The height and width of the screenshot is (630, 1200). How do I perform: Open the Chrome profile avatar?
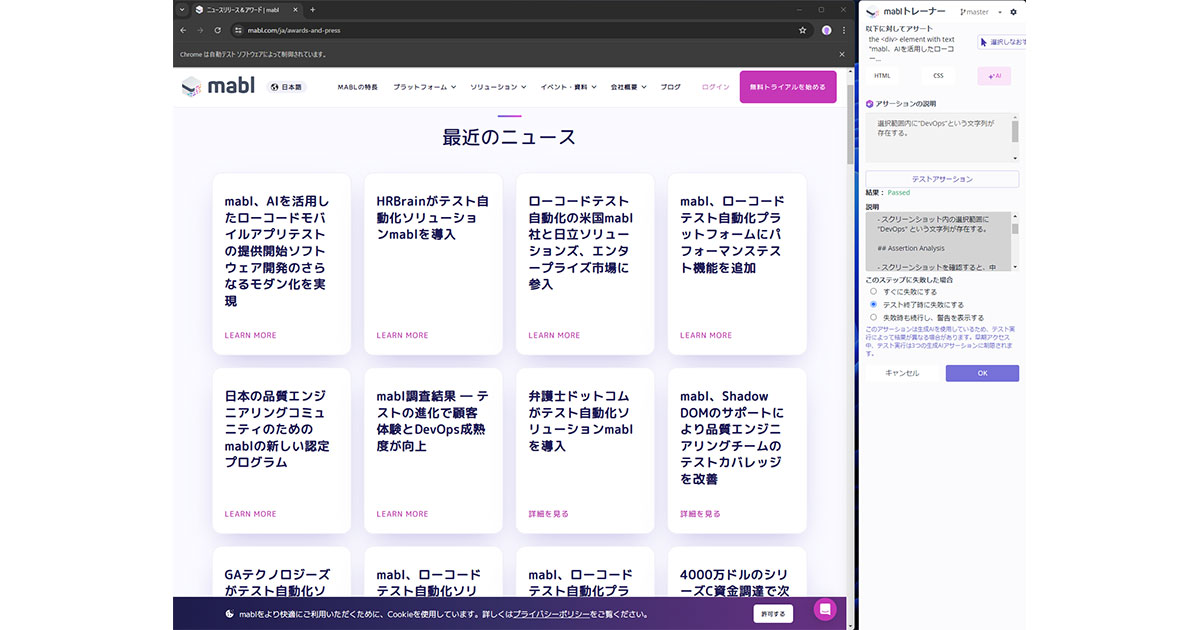826,30
